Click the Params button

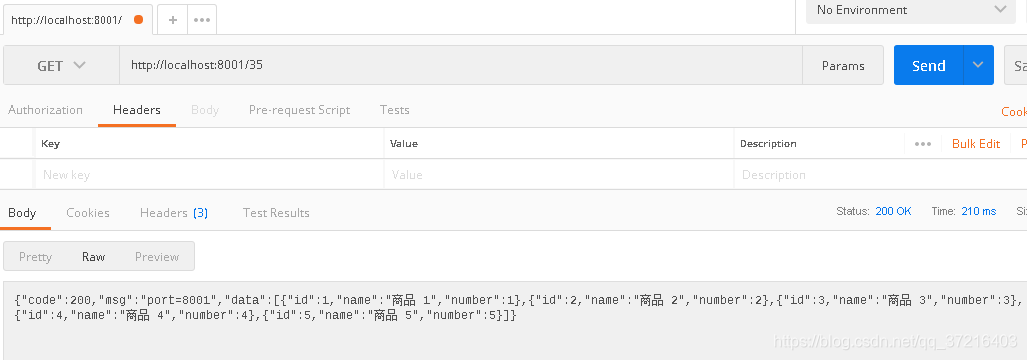pos(843,65)
